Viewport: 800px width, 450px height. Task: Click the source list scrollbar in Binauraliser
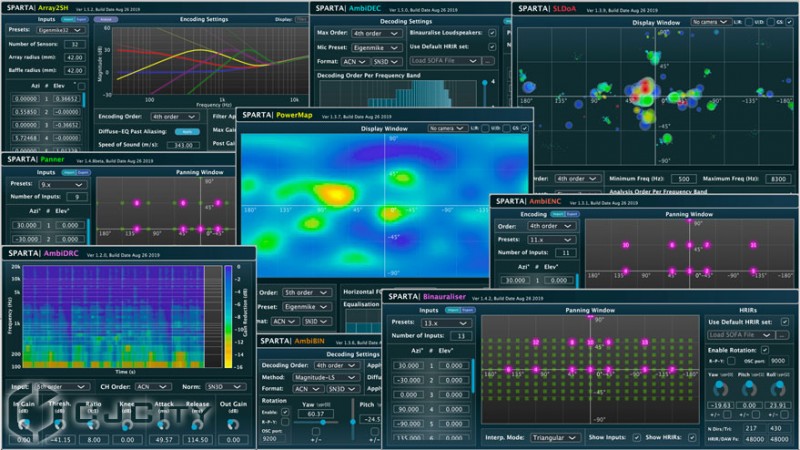pos(473,377)
